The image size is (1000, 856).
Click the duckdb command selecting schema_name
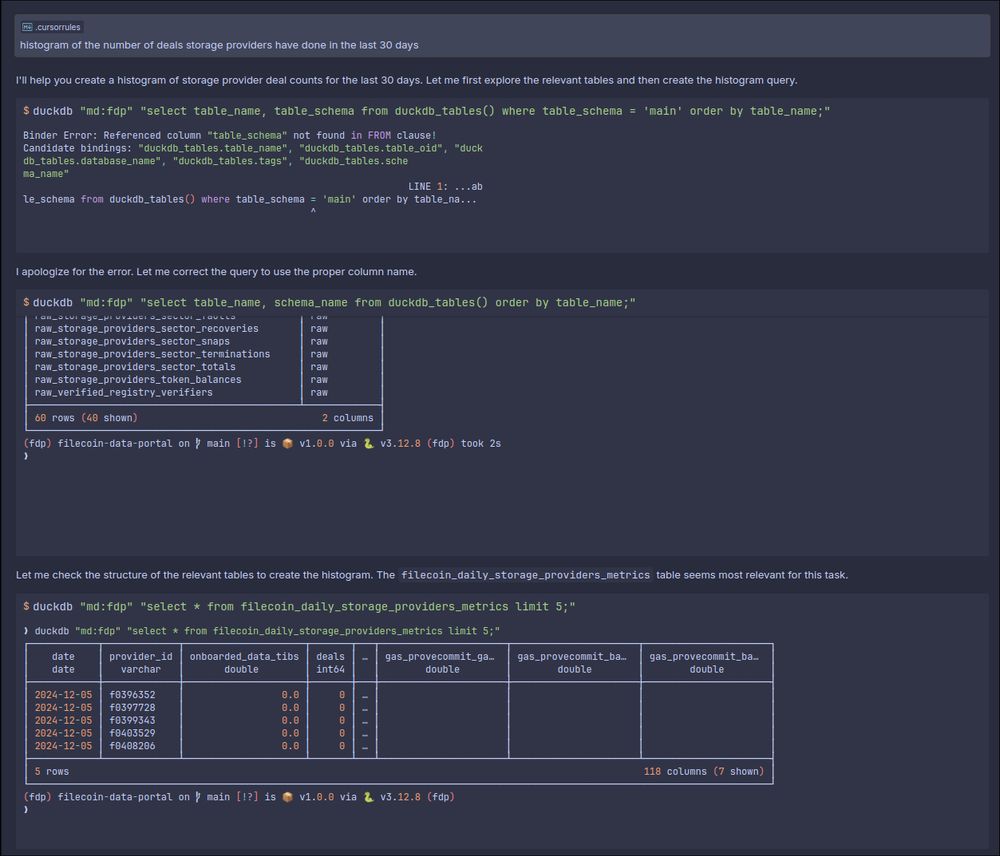tap(329, 302)
